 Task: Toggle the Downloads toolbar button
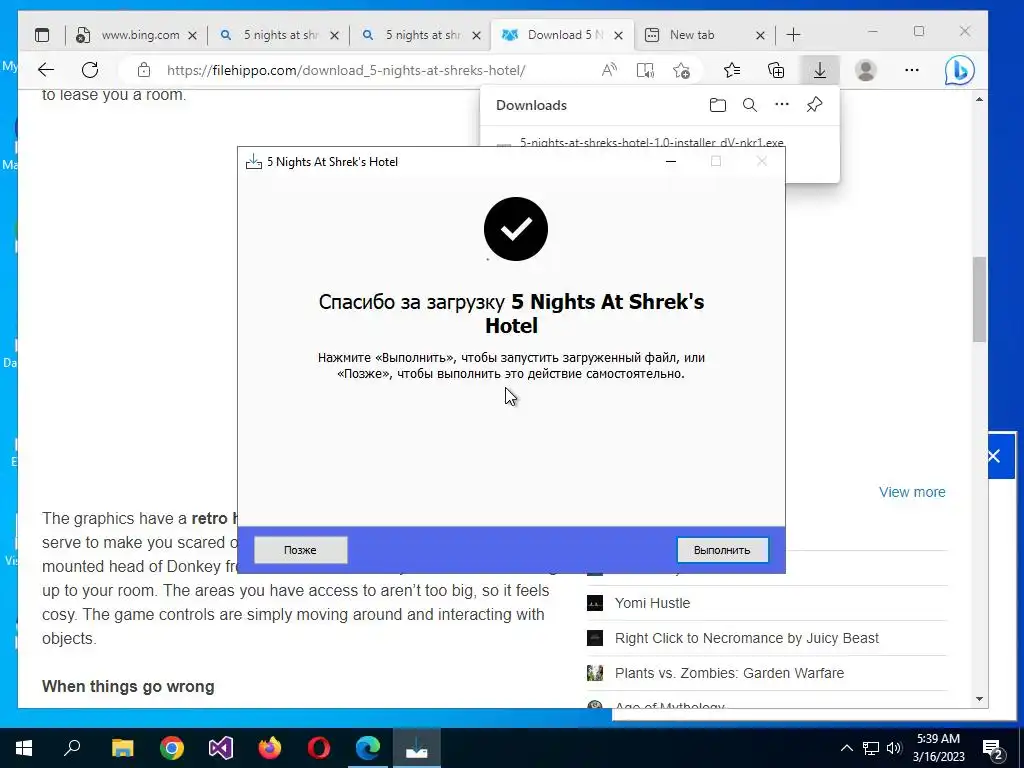point(820,70)
